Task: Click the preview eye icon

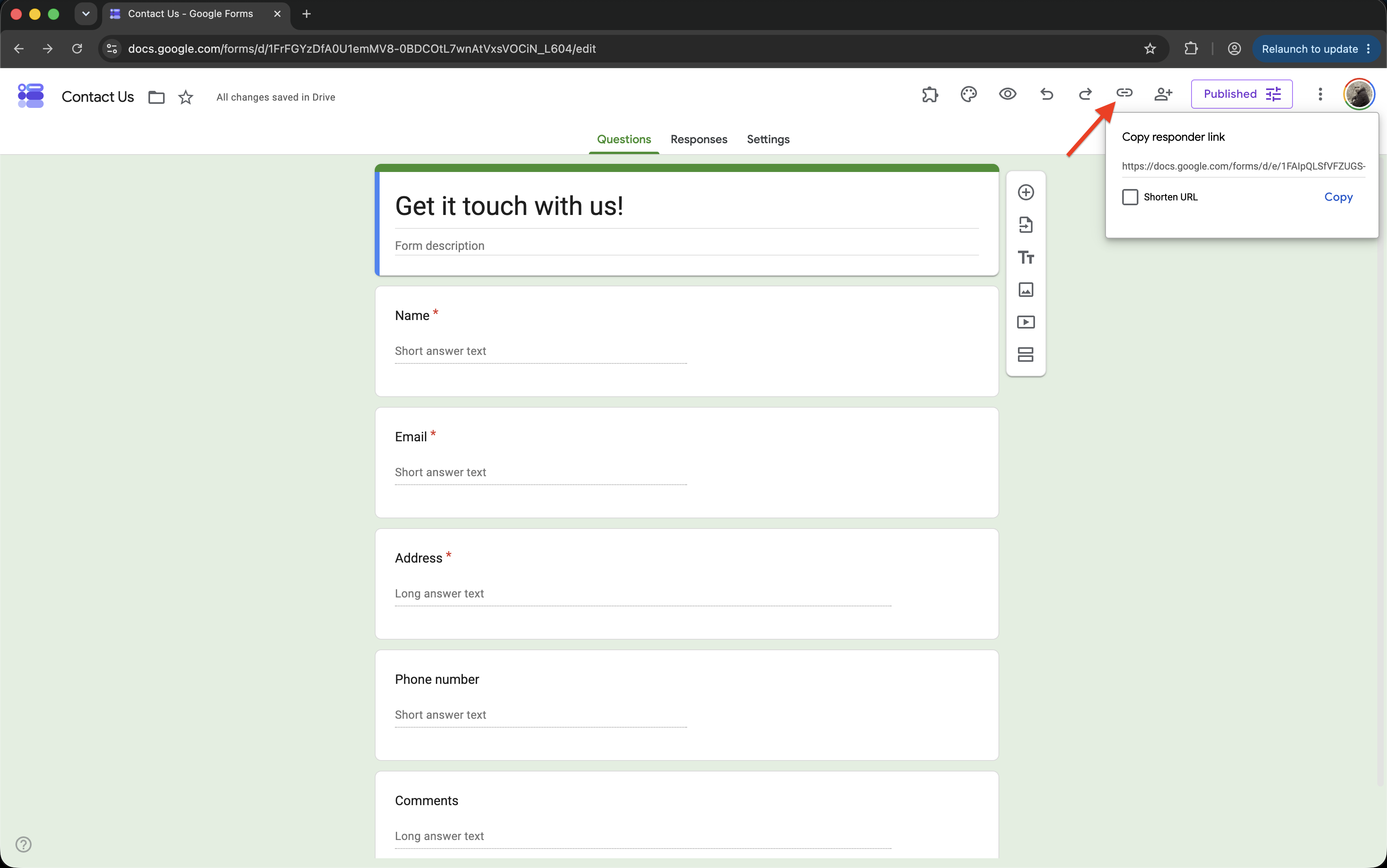Action: (1008, 94)
